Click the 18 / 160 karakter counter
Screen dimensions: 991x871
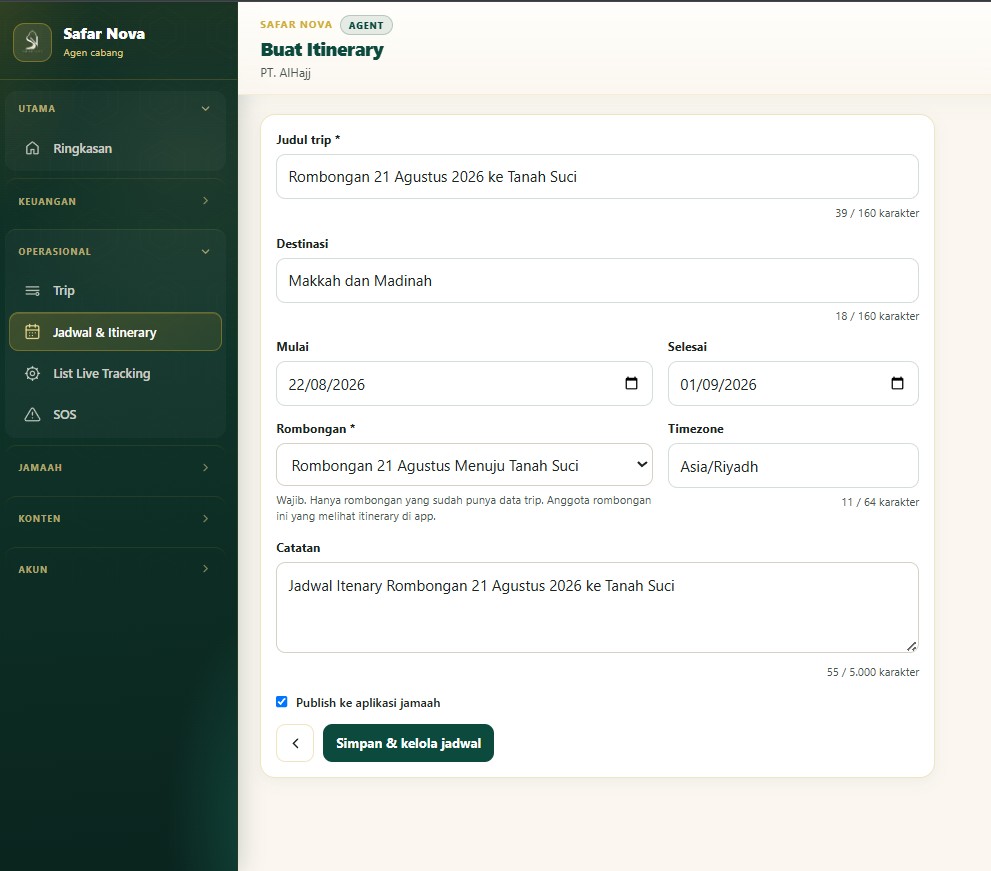coord(877,316)
